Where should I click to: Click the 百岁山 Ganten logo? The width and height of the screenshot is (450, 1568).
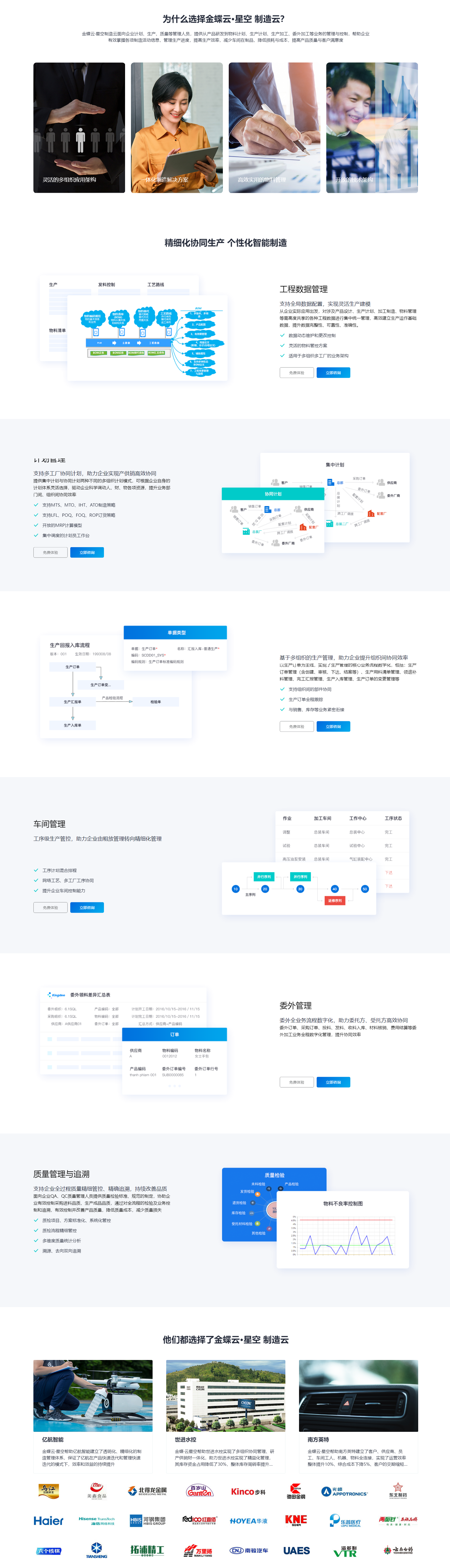(200, 1490)
